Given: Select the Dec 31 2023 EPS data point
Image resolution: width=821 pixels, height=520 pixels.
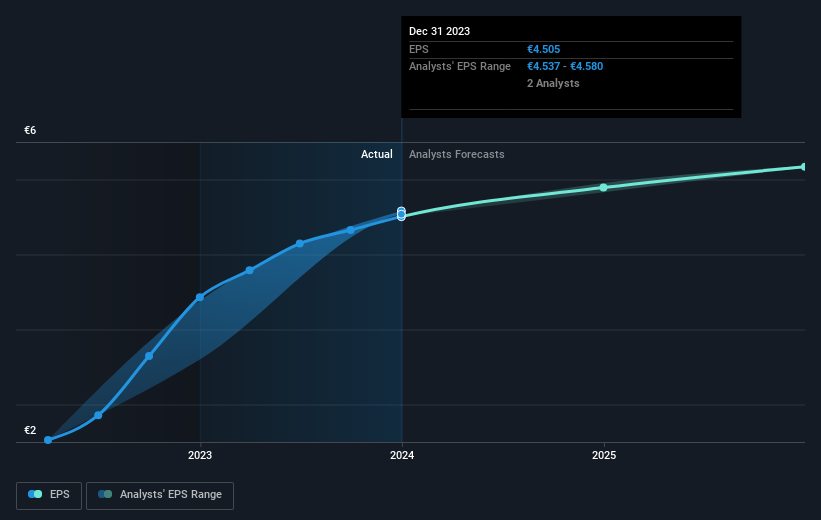Looking at the screenshot, I should pyautogui.click(x=401, y=215).
